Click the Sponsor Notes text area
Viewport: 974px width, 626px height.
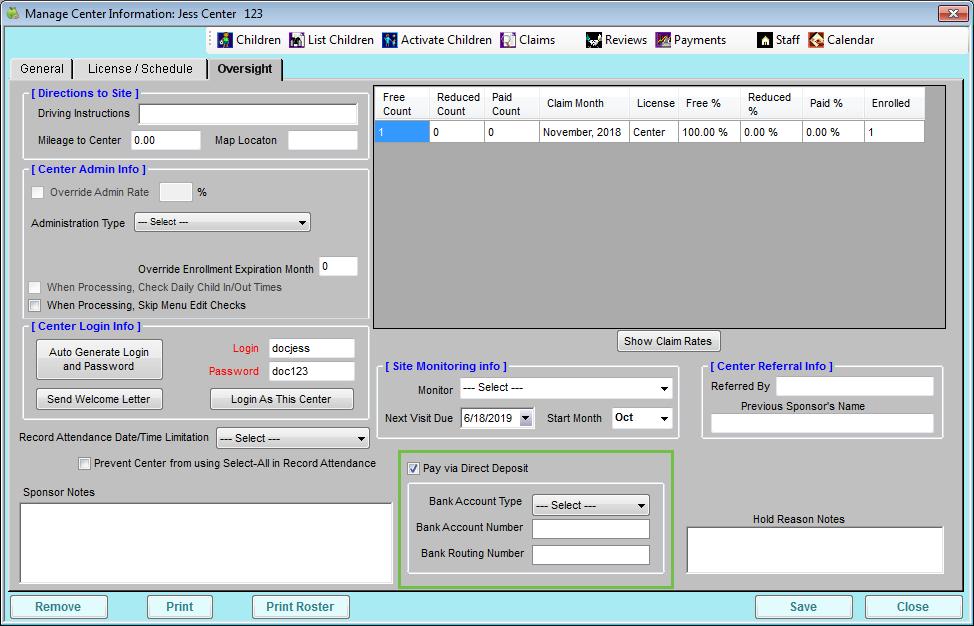click(x=206, y=543)
